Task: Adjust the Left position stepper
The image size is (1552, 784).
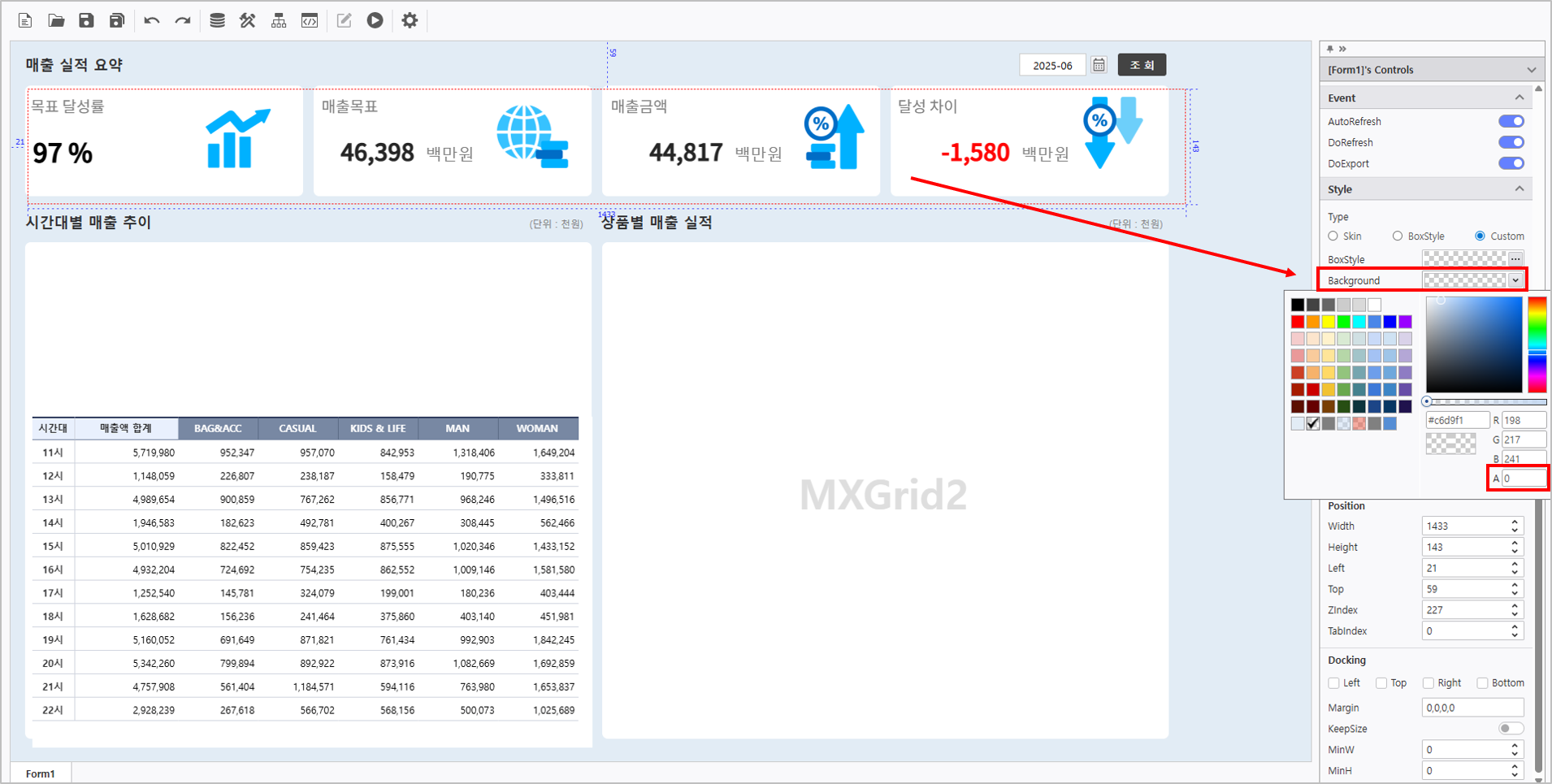Action: pos(1515,568)
